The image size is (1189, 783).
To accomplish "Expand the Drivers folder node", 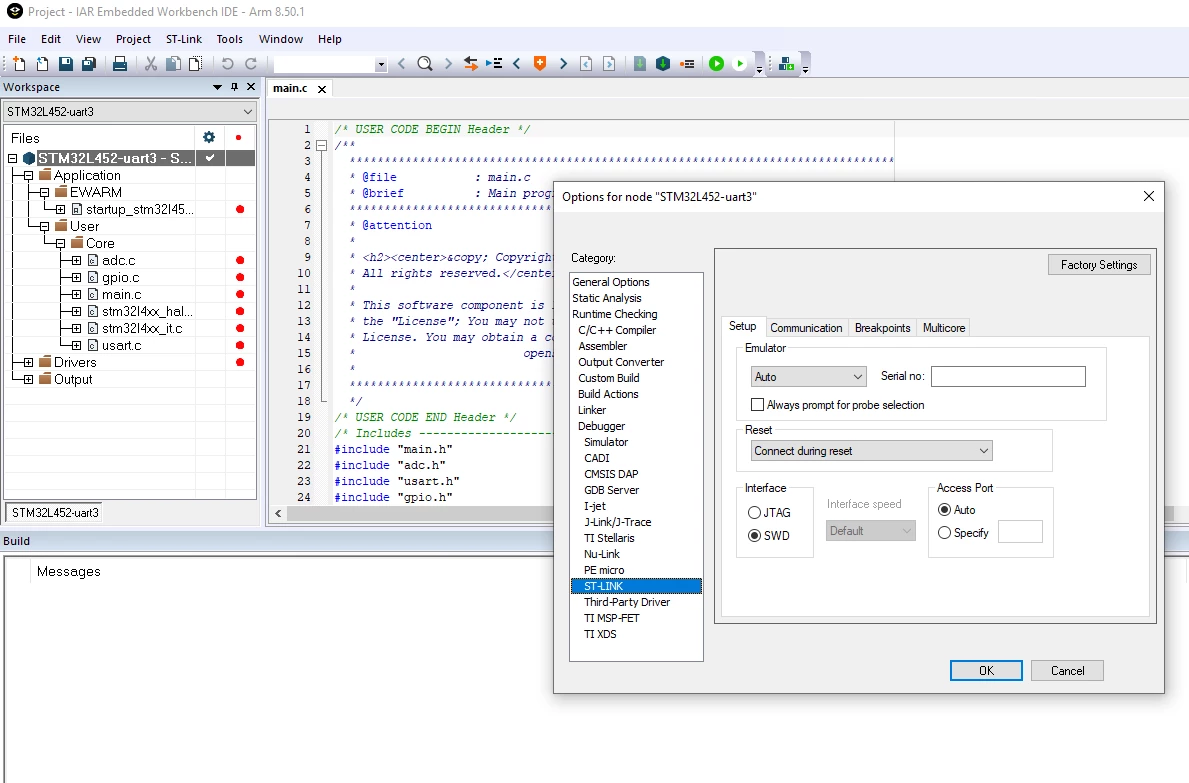I will 28,362.
